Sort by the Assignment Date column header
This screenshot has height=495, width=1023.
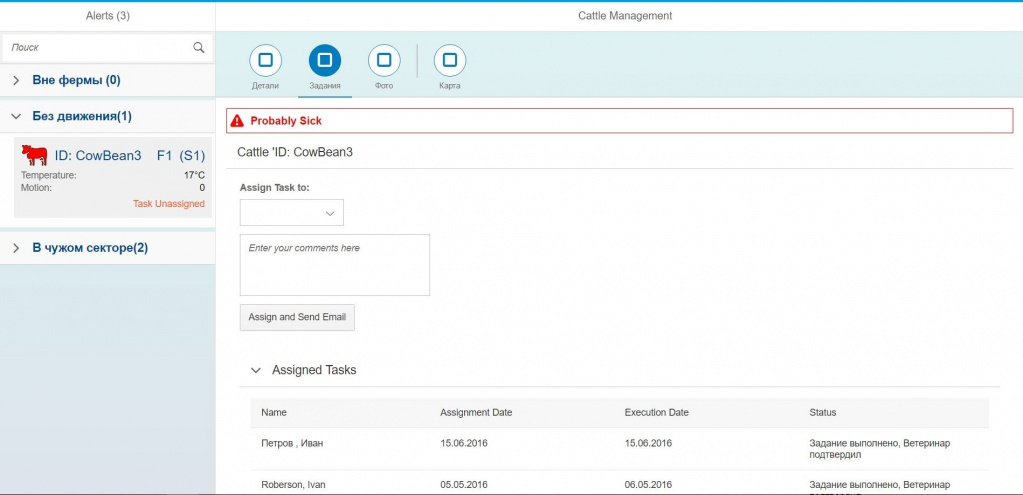476,412
